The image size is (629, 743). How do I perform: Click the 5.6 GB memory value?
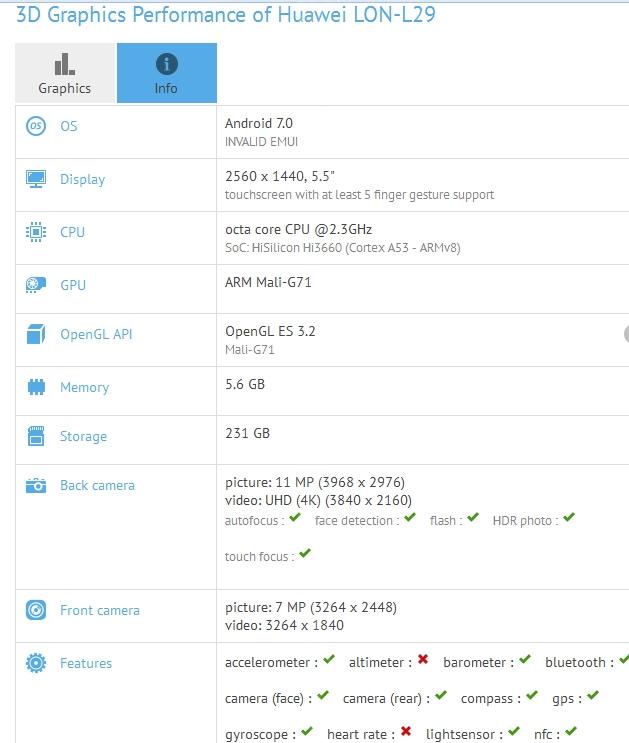245,384
